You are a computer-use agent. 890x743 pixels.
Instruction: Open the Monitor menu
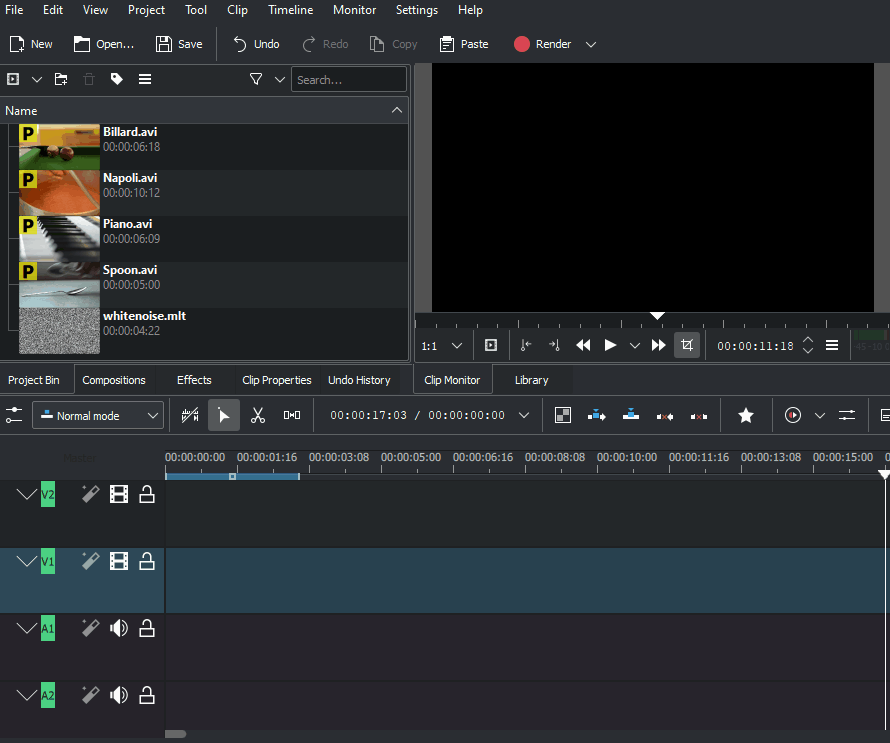354,10
